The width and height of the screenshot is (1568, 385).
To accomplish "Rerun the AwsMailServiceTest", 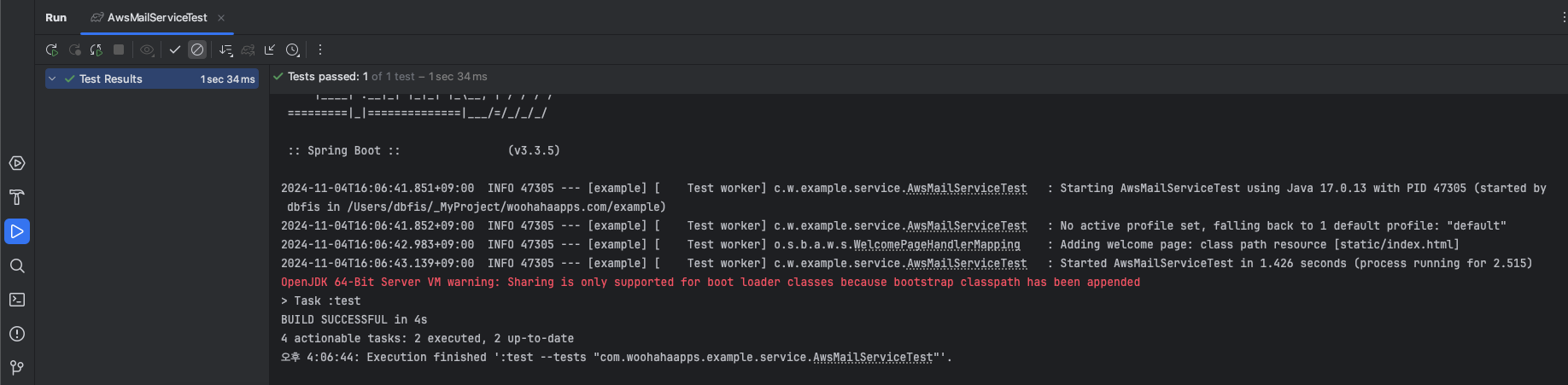I will [x=52, y=50].
